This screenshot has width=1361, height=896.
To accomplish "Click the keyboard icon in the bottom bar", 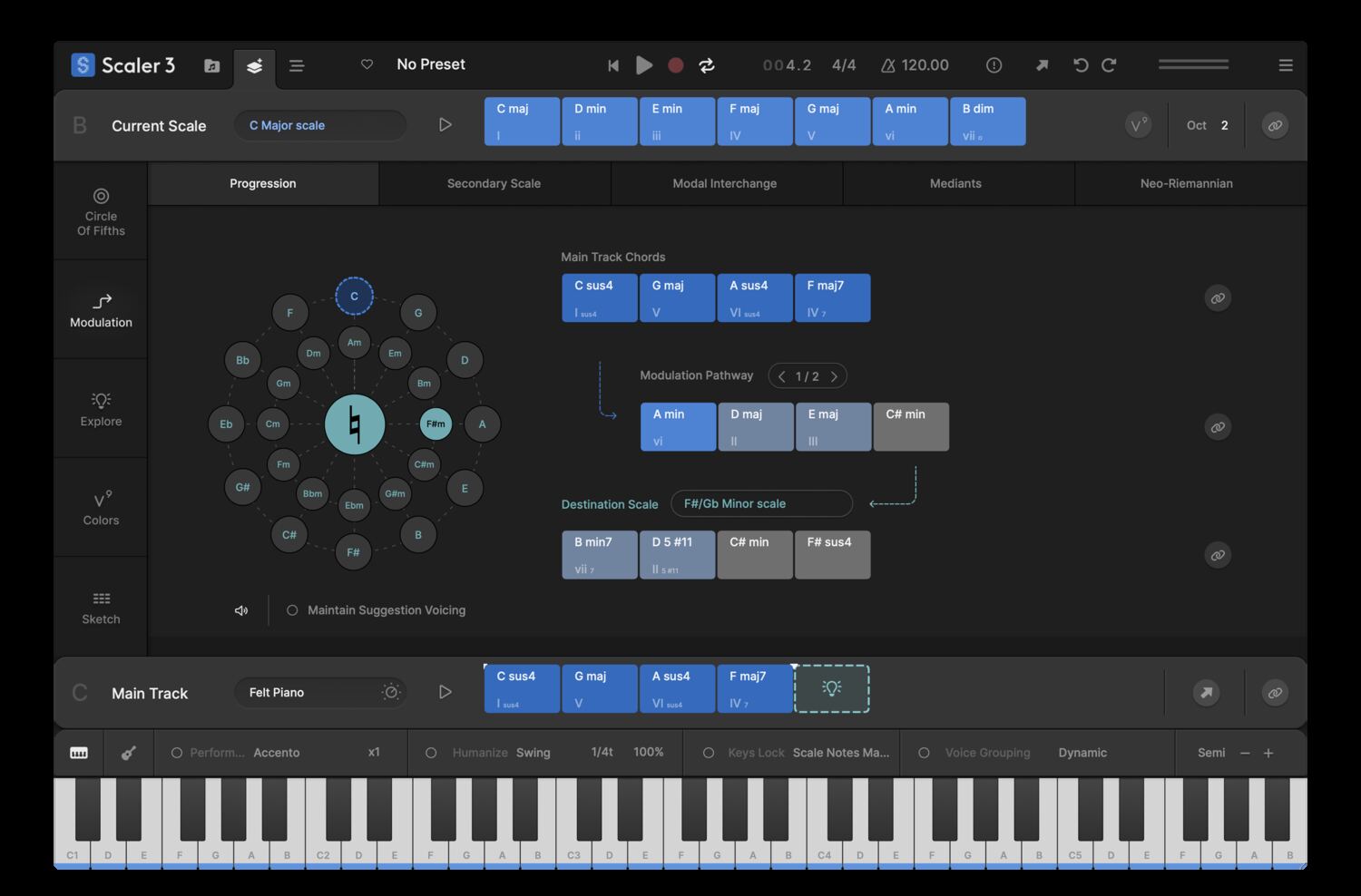I will tap(78, 753).
